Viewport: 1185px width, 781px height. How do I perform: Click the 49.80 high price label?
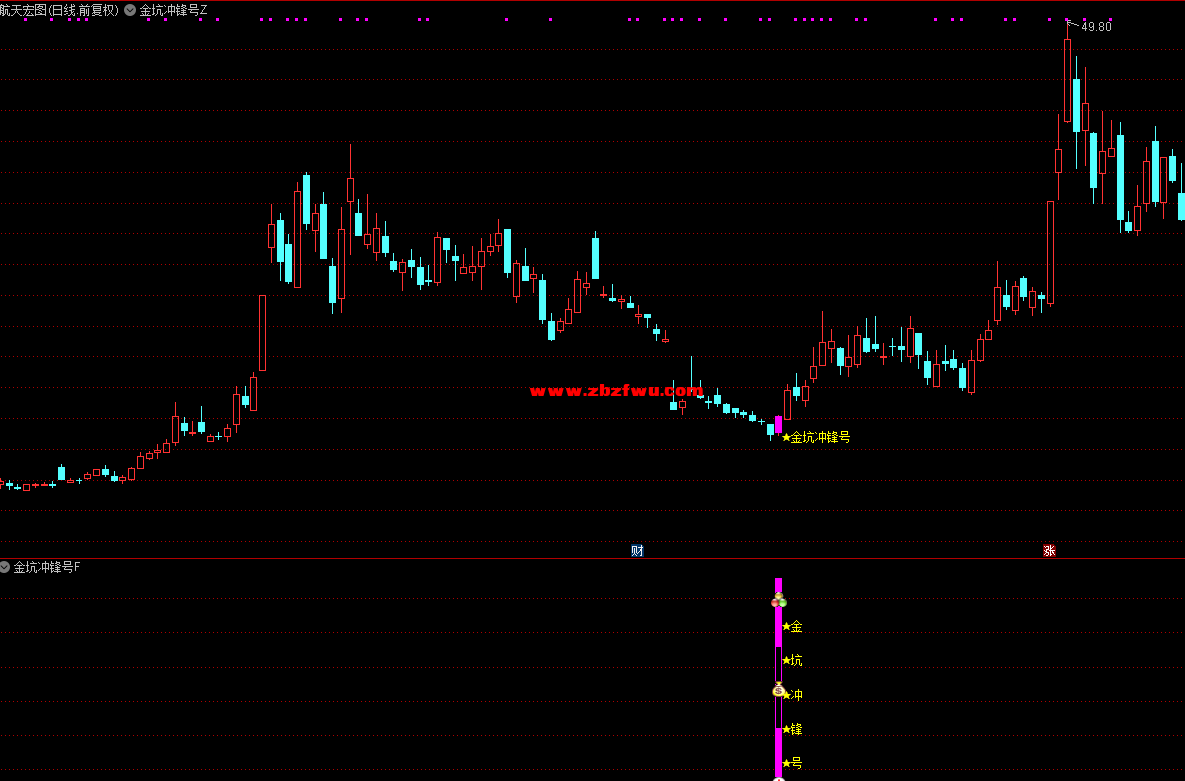coord(1097,27)
